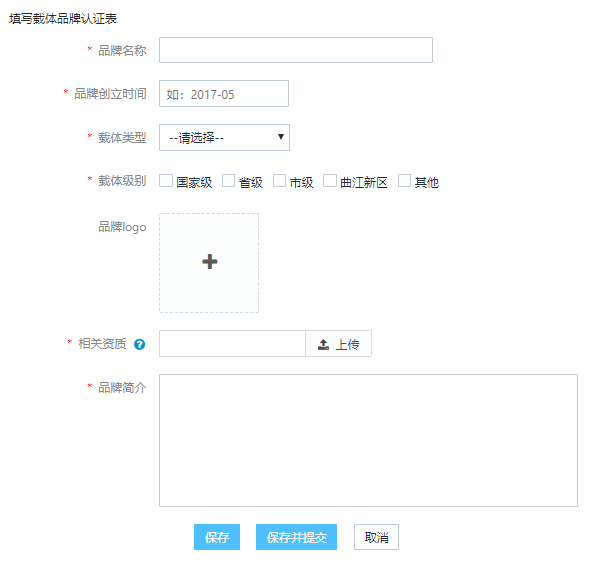Click the help question mark icon beside 相关资质
The width and height of the screenshot is (594, 566).
139,344
